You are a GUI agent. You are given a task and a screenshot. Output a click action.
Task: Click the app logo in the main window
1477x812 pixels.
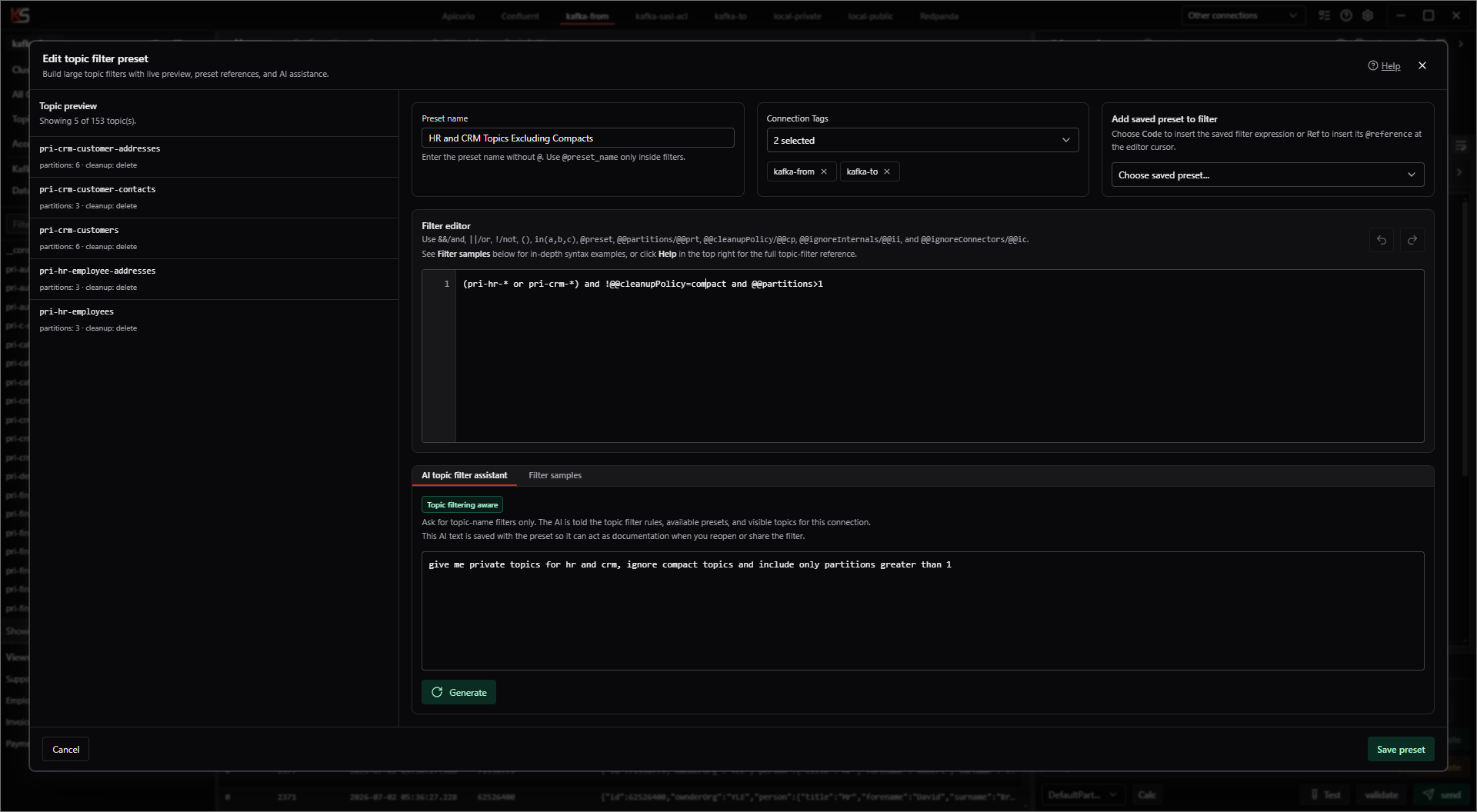(x=21, y=15)
